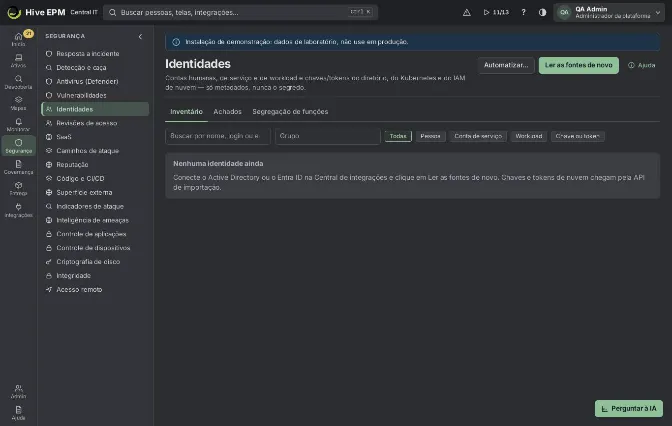Screen dimensions: 672x426
Task: Click the Perguntar à IA button
Action: [x=629, y=408]
